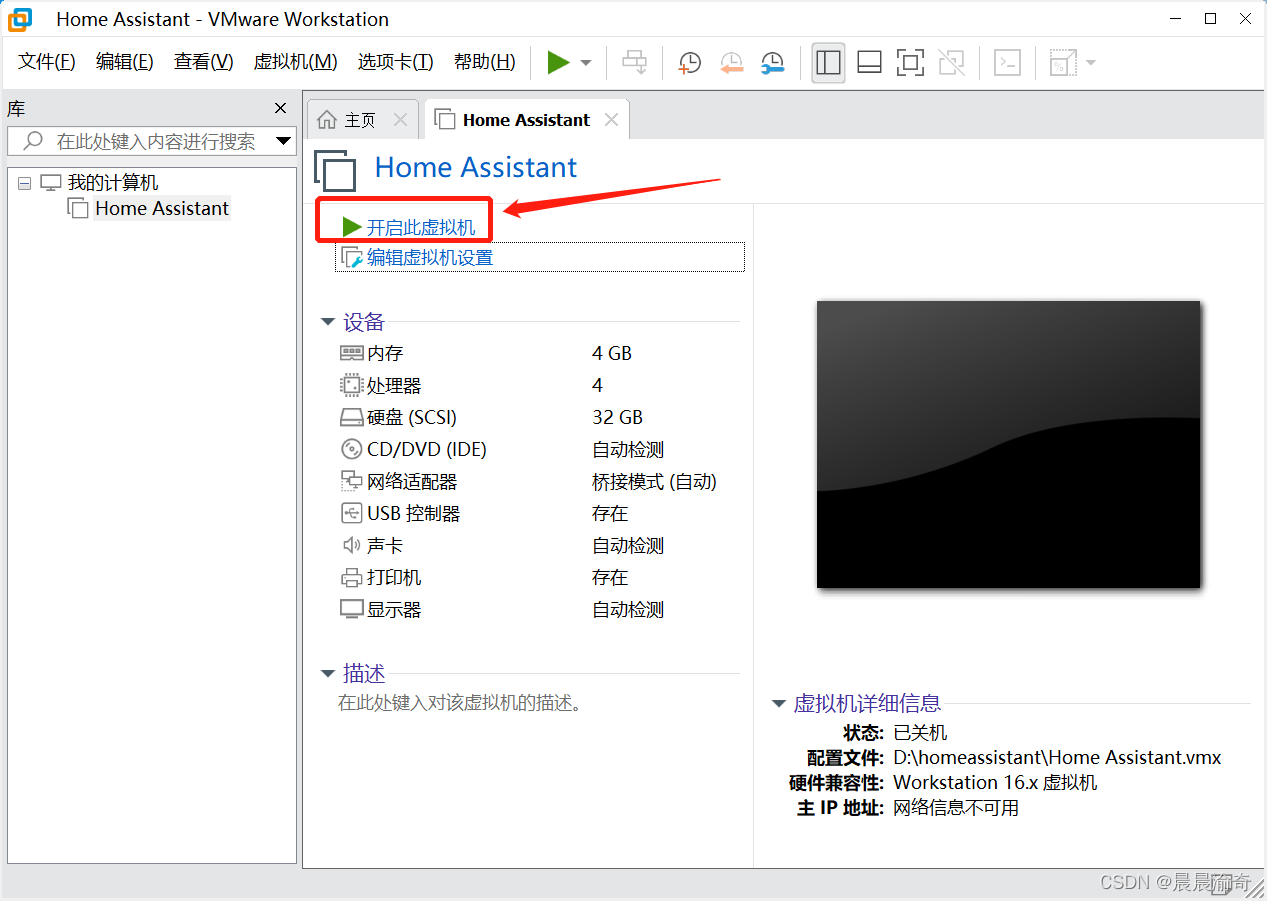Image resolution: width=1267 pixels, height=901 pixels.
Task: Click the 网络信息不可用 IP address value
Action: pos(956,808)
